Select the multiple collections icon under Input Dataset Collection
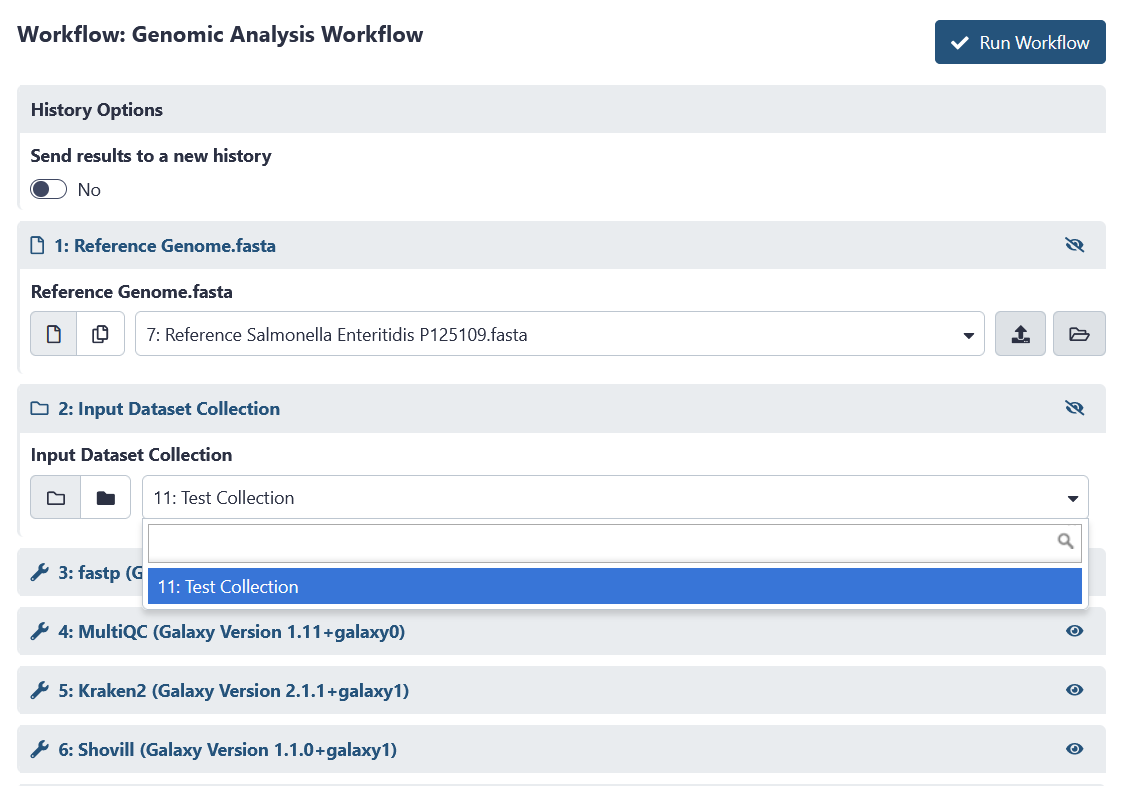 click(x=105, y=496)
